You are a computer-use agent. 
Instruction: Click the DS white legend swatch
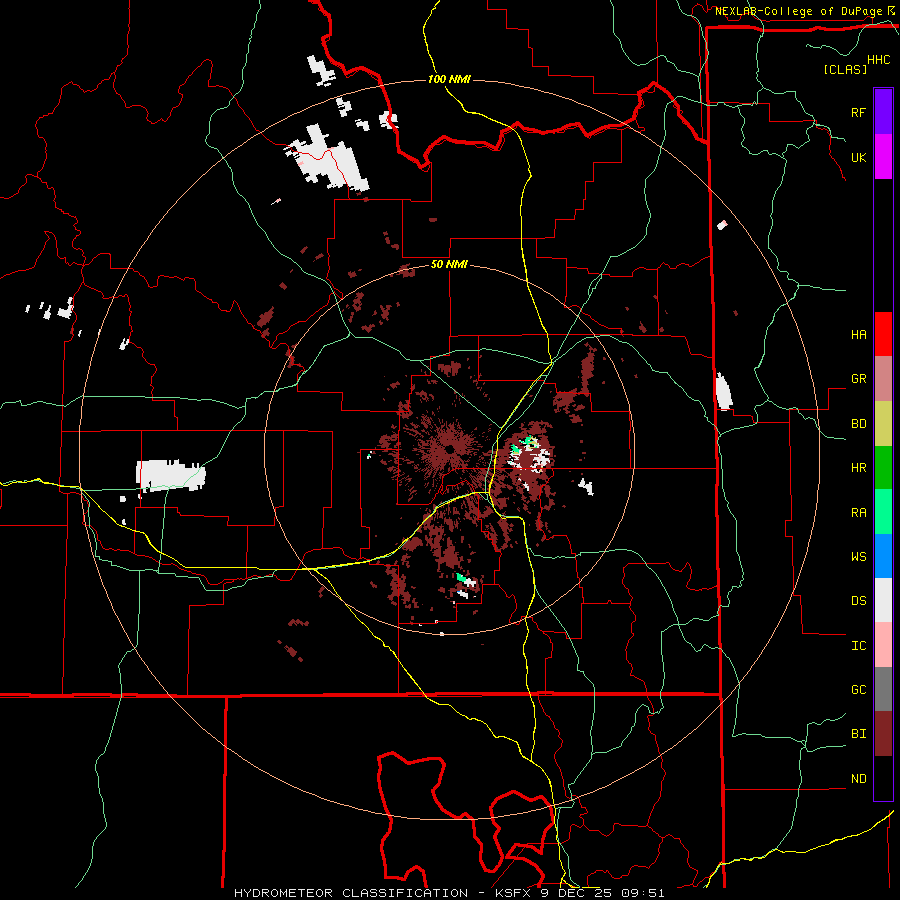pos(883,600)
